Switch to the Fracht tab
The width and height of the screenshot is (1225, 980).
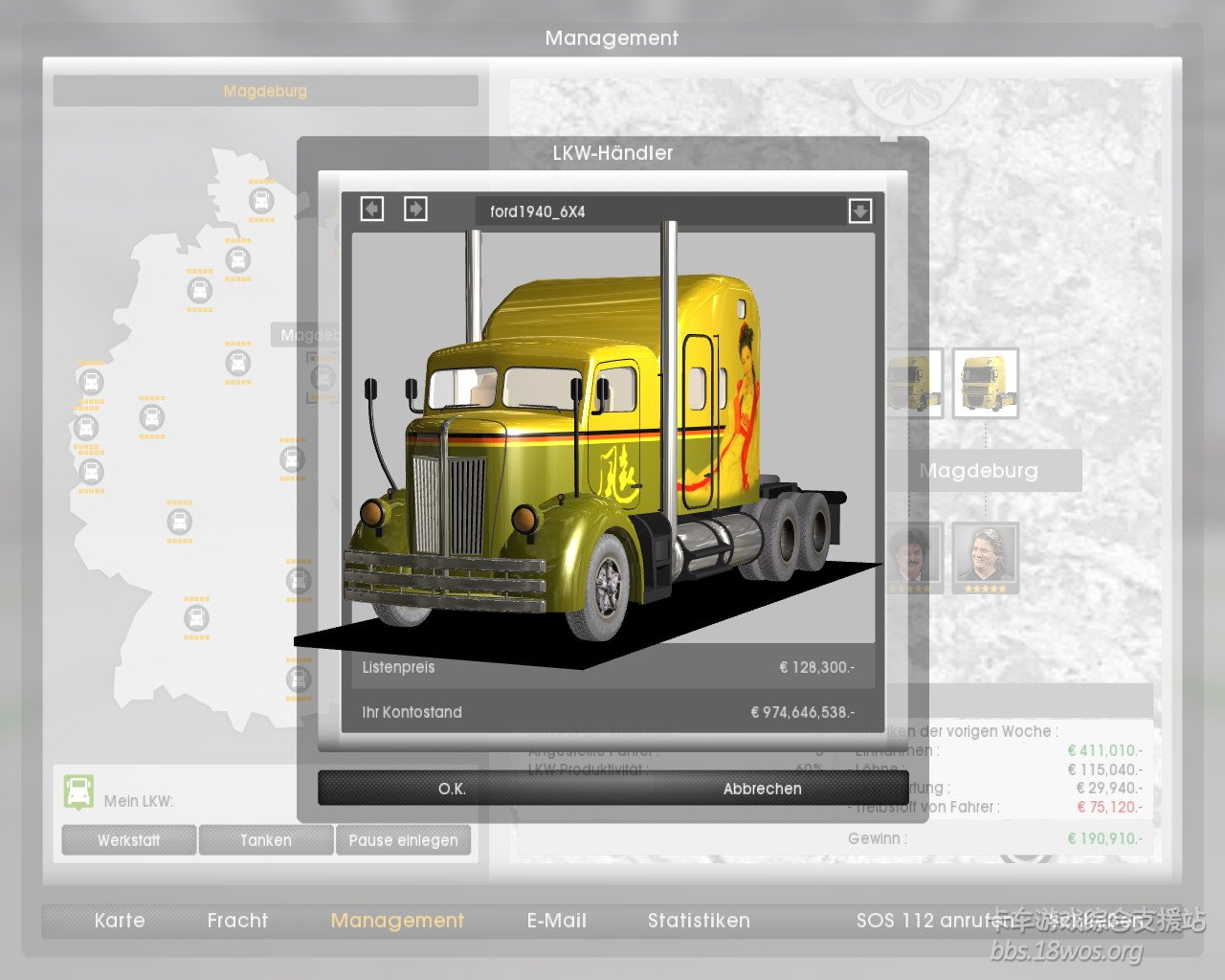[x=237, y=921]
